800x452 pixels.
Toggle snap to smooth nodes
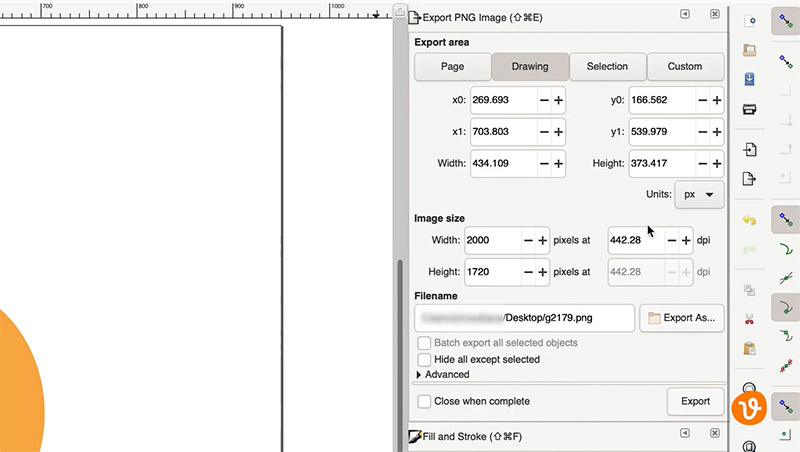click(x=786, y=336)
